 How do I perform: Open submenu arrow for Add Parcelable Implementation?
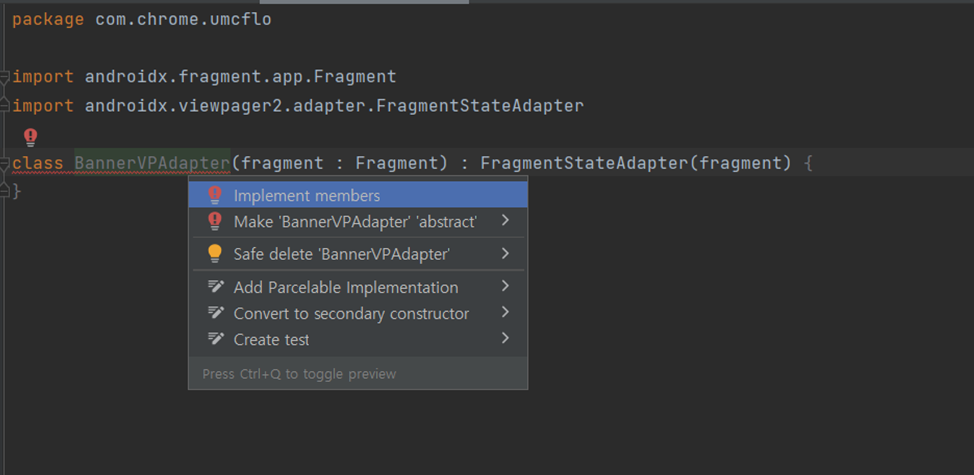click(505, 286)
